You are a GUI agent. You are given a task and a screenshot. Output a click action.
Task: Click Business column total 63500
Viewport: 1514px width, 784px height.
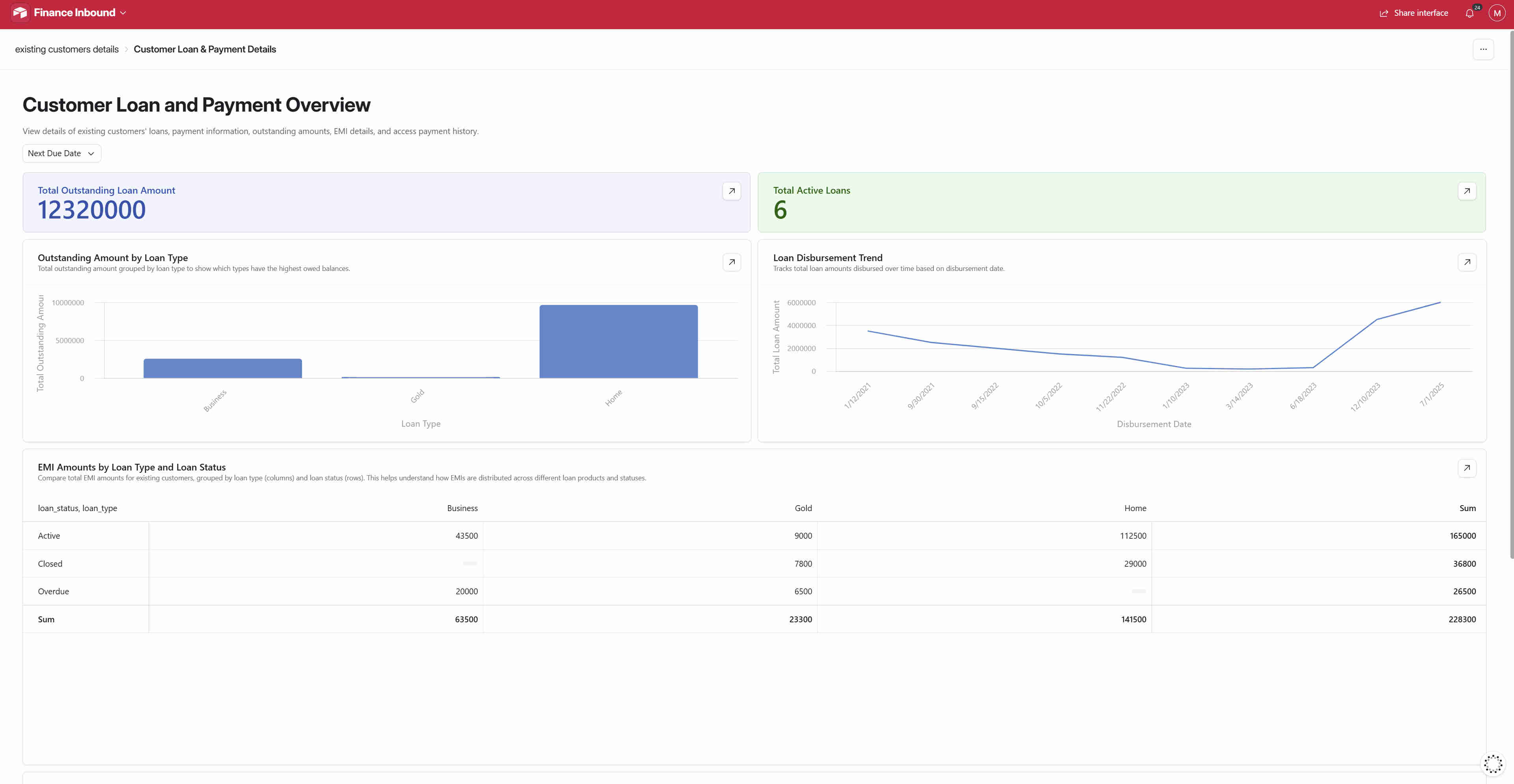pyautogui.click(x=466, y=620)
